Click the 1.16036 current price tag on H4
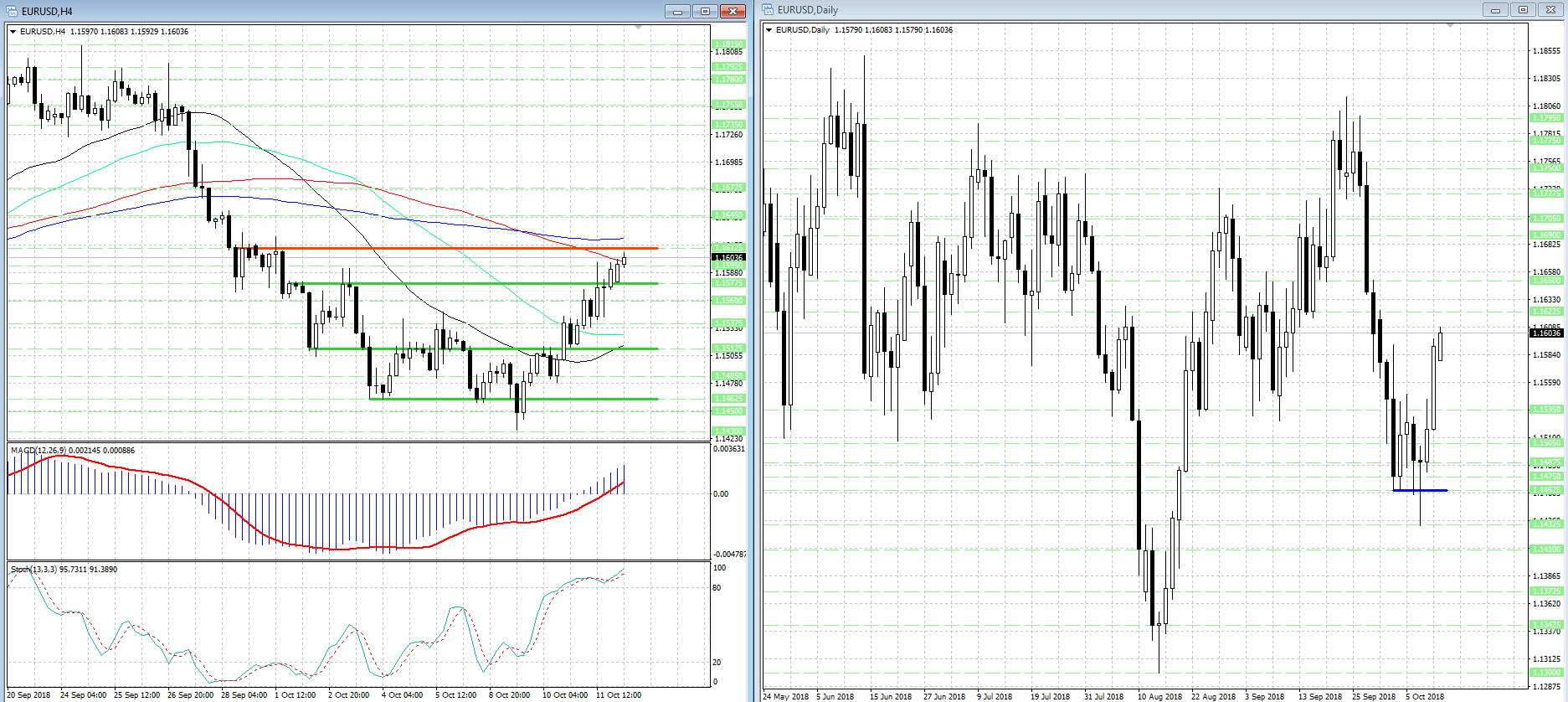Image resolution: width=1568 pixels, height=702 pixels. point(727,257)
